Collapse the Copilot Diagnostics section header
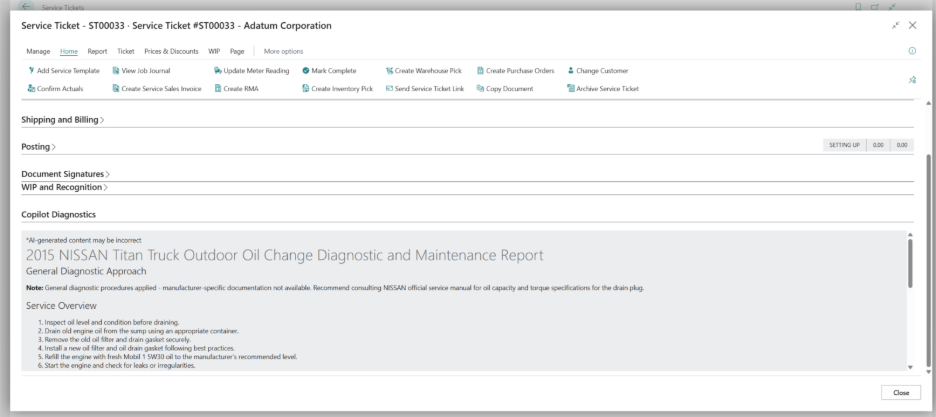This screenshot has height=417, width=936. 58,214
